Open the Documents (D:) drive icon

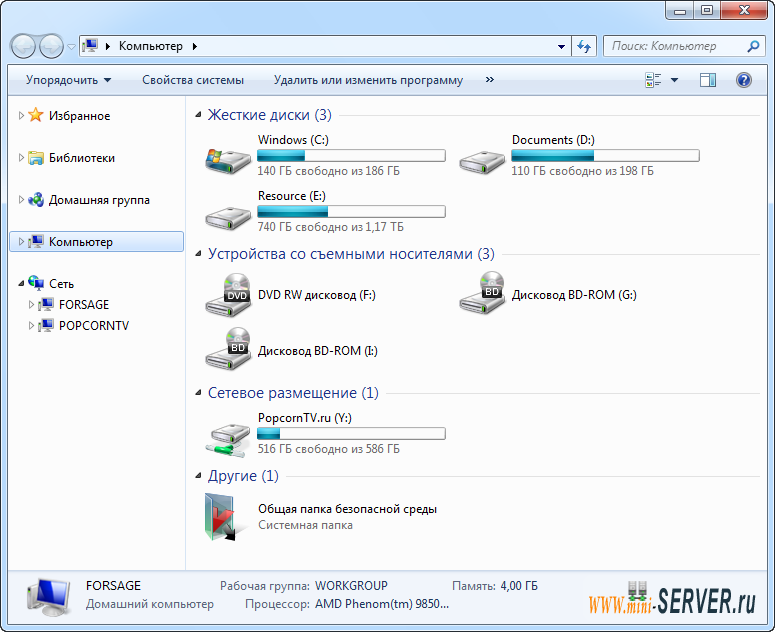coord(482,161)
